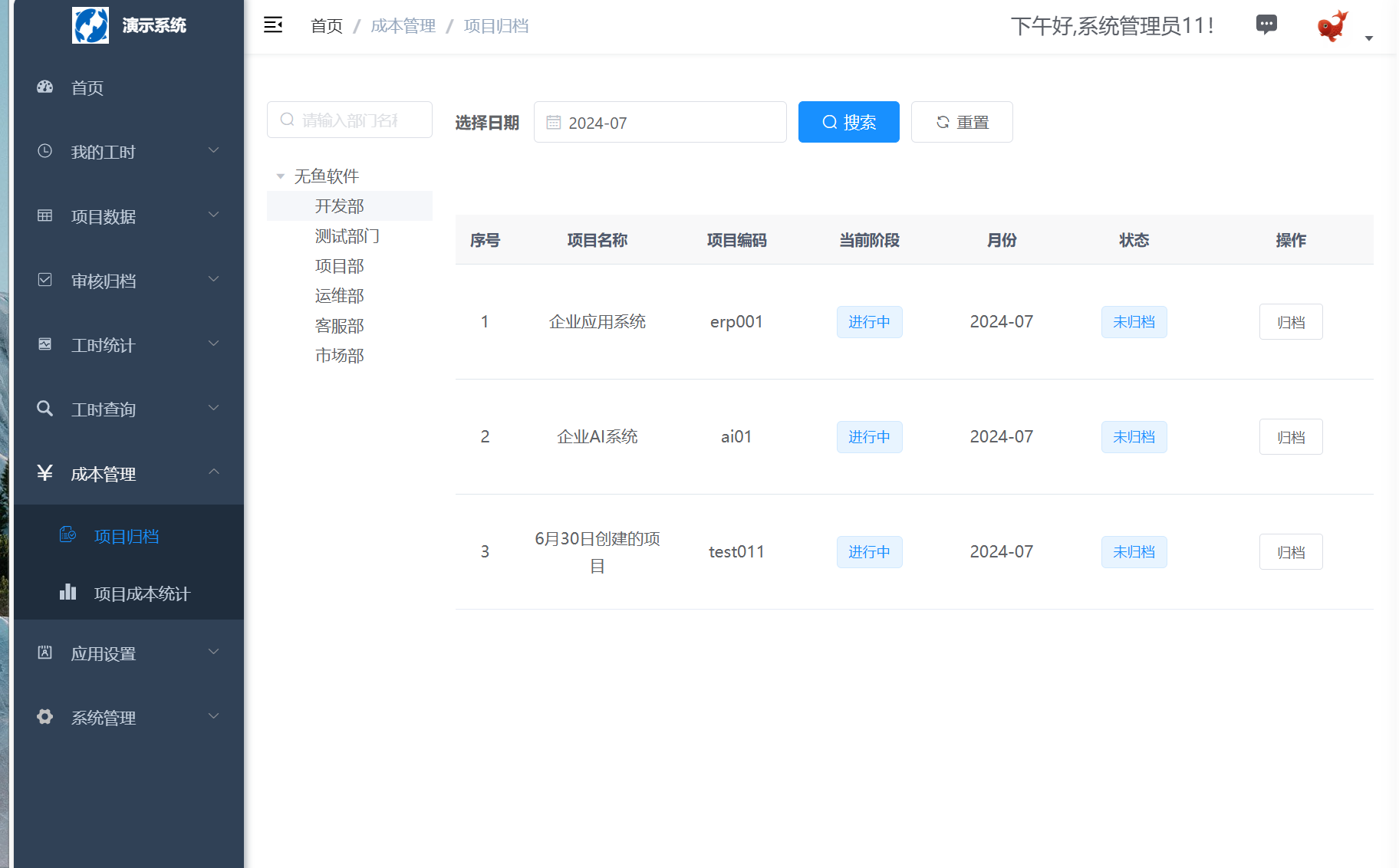Open the 首页 sidebar menu item
Image resolution: width=1399 pixels, height=868 pixels.
pyautogui.click(x=129, y=87)
